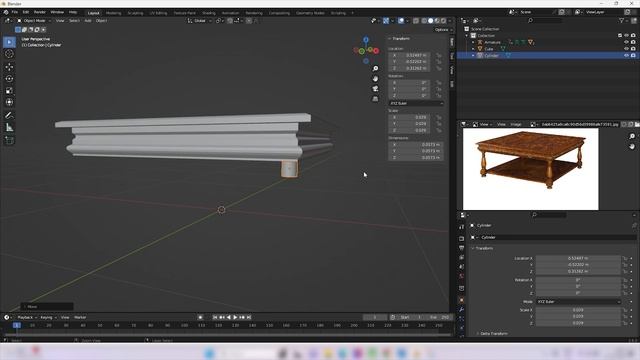Open Render properties tab

coord(462,238)
